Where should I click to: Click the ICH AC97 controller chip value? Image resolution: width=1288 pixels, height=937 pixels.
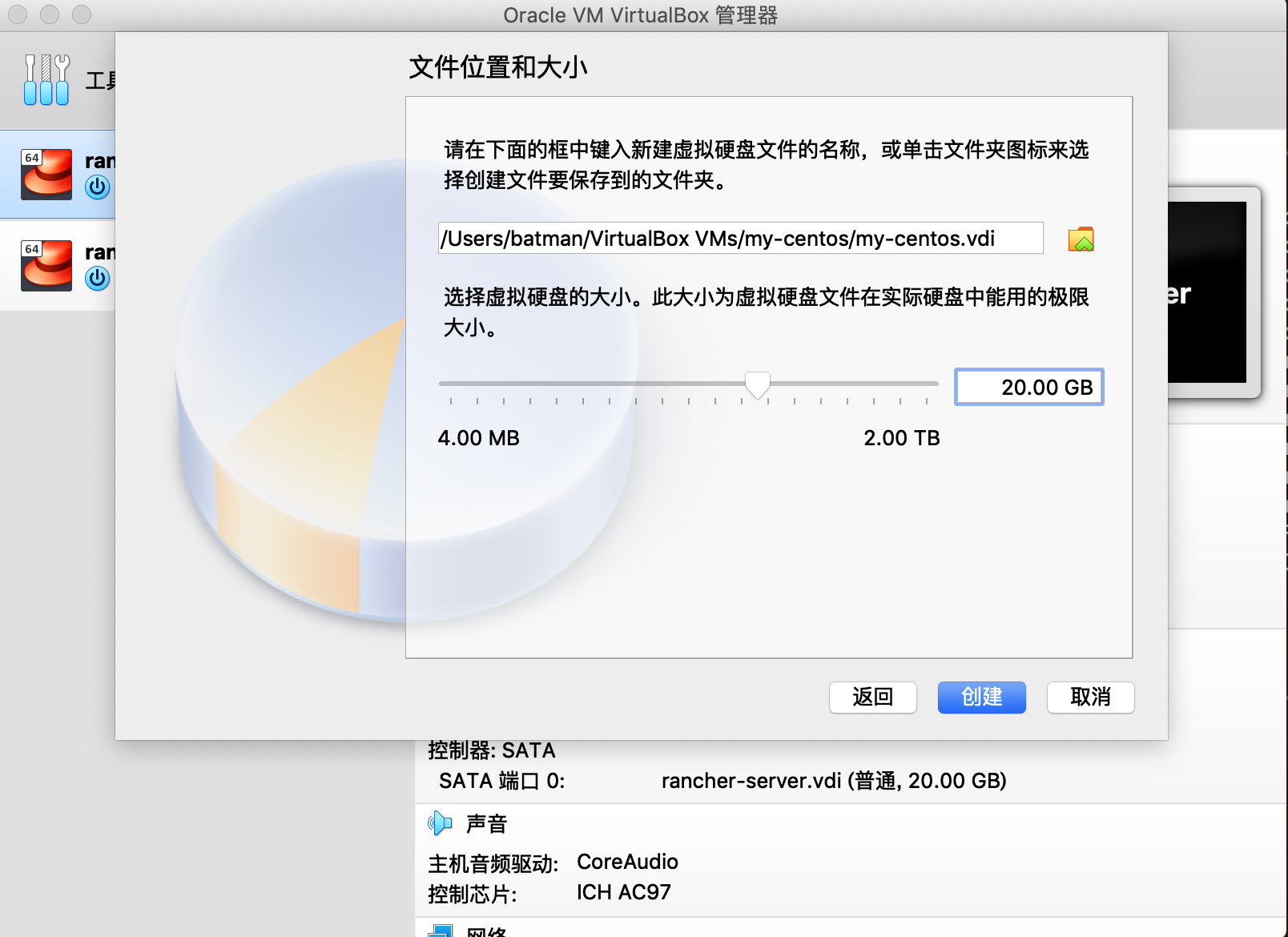[x=623, y=892]
